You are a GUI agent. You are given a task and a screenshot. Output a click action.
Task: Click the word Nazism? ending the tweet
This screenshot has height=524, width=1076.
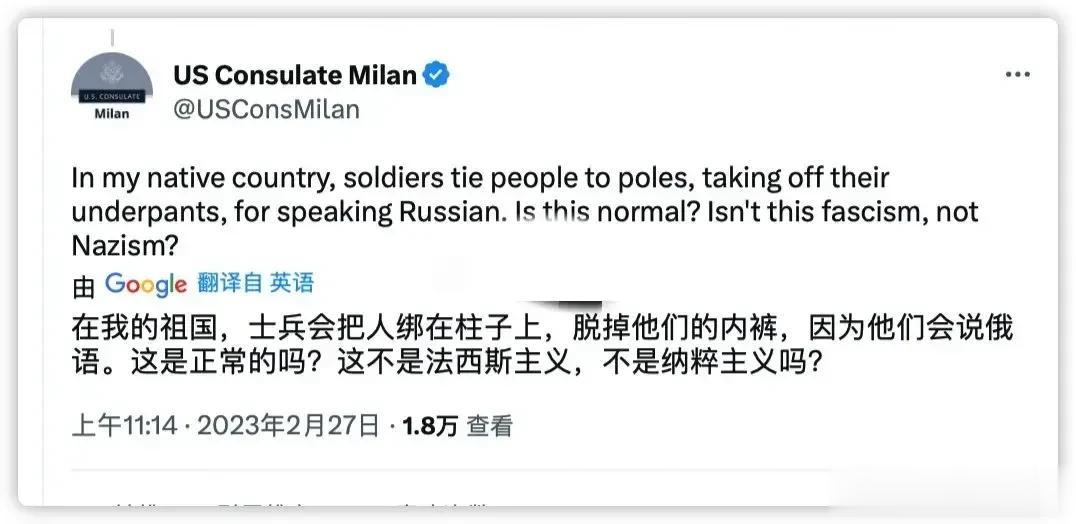point(124,246)
